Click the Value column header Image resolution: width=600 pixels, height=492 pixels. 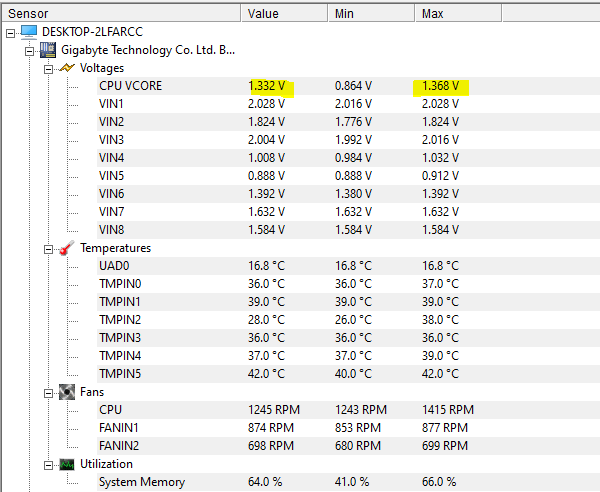click(284, 13)
